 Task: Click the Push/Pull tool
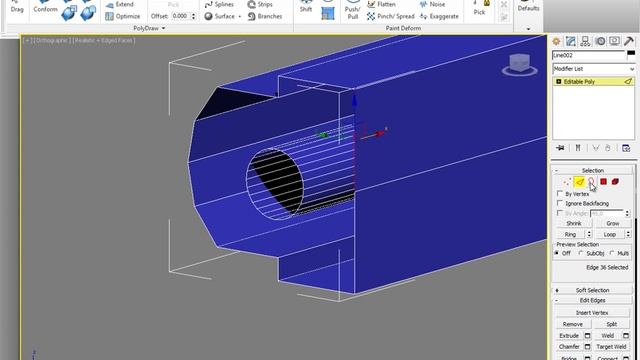click(352, 10)
